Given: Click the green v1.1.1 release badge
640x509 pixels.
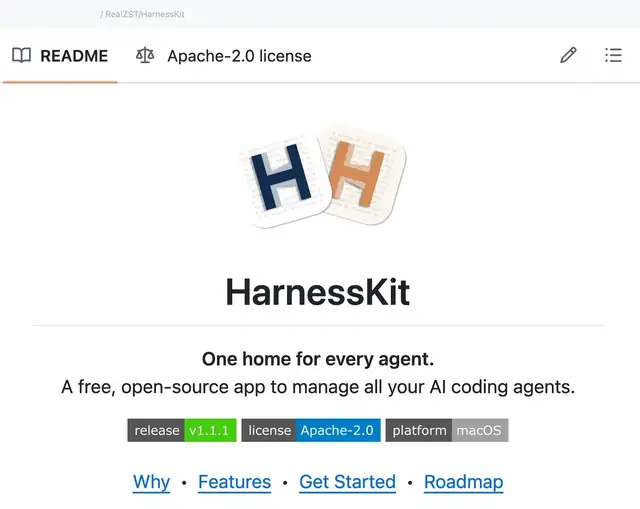Looking at the screenshot, I should click(x=182, y=430).
